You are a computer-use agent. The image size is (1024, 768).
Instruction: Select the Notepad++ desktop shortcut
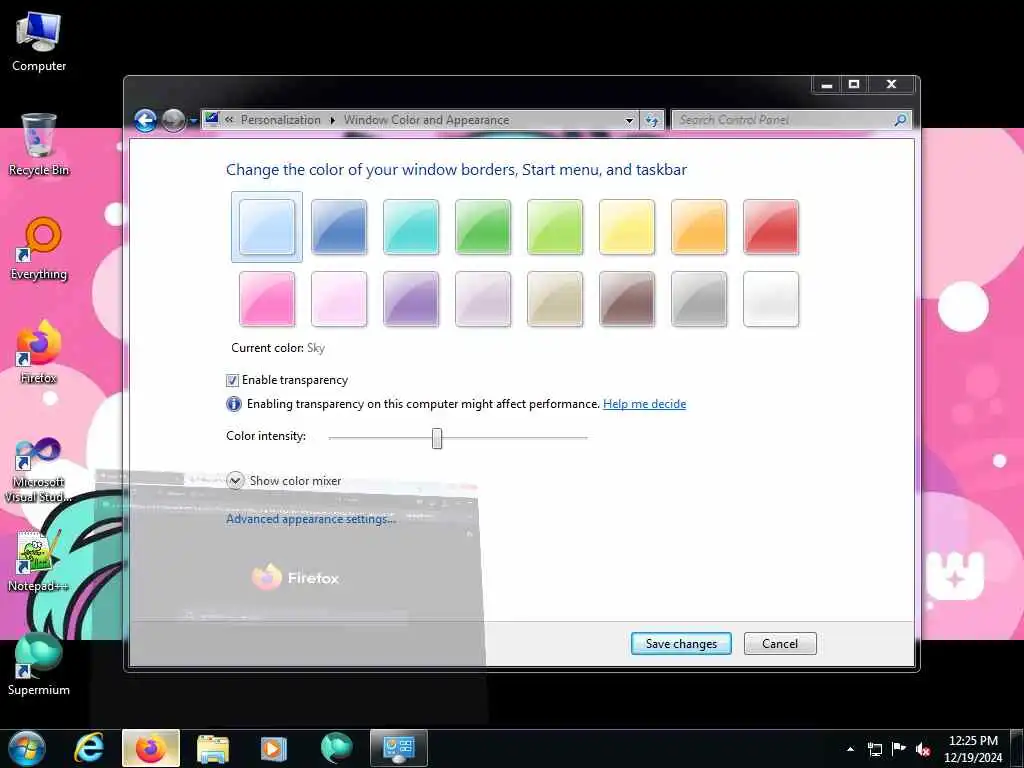coord(39,562)
